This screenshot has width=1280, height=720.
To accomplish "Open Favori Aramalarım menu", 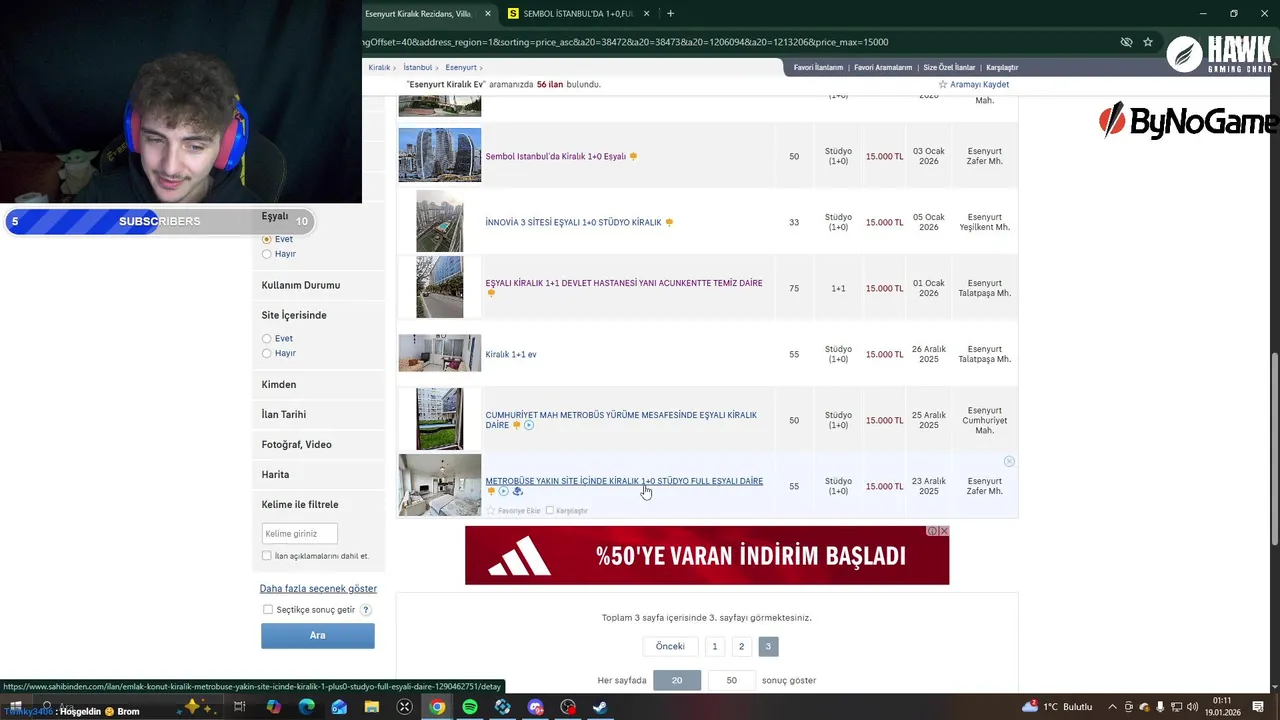I will click(883, 68).
